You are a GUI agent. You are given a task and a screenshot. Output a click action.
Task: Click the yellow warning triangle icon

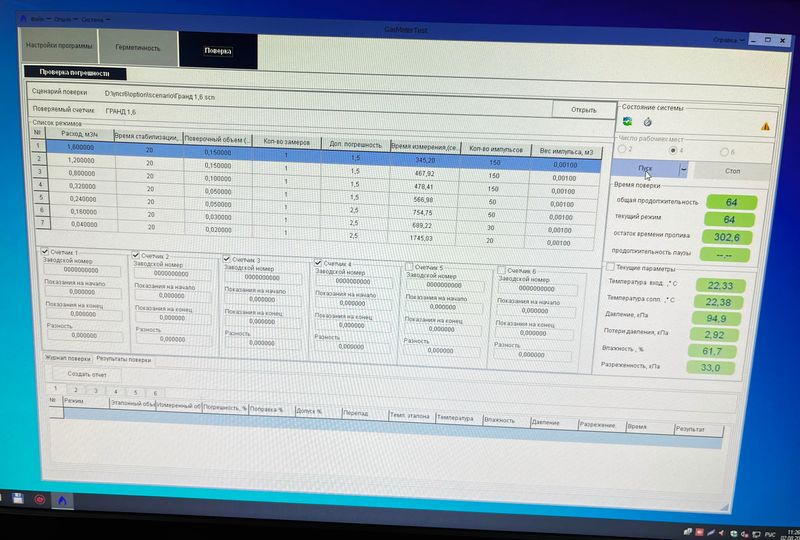766,127
